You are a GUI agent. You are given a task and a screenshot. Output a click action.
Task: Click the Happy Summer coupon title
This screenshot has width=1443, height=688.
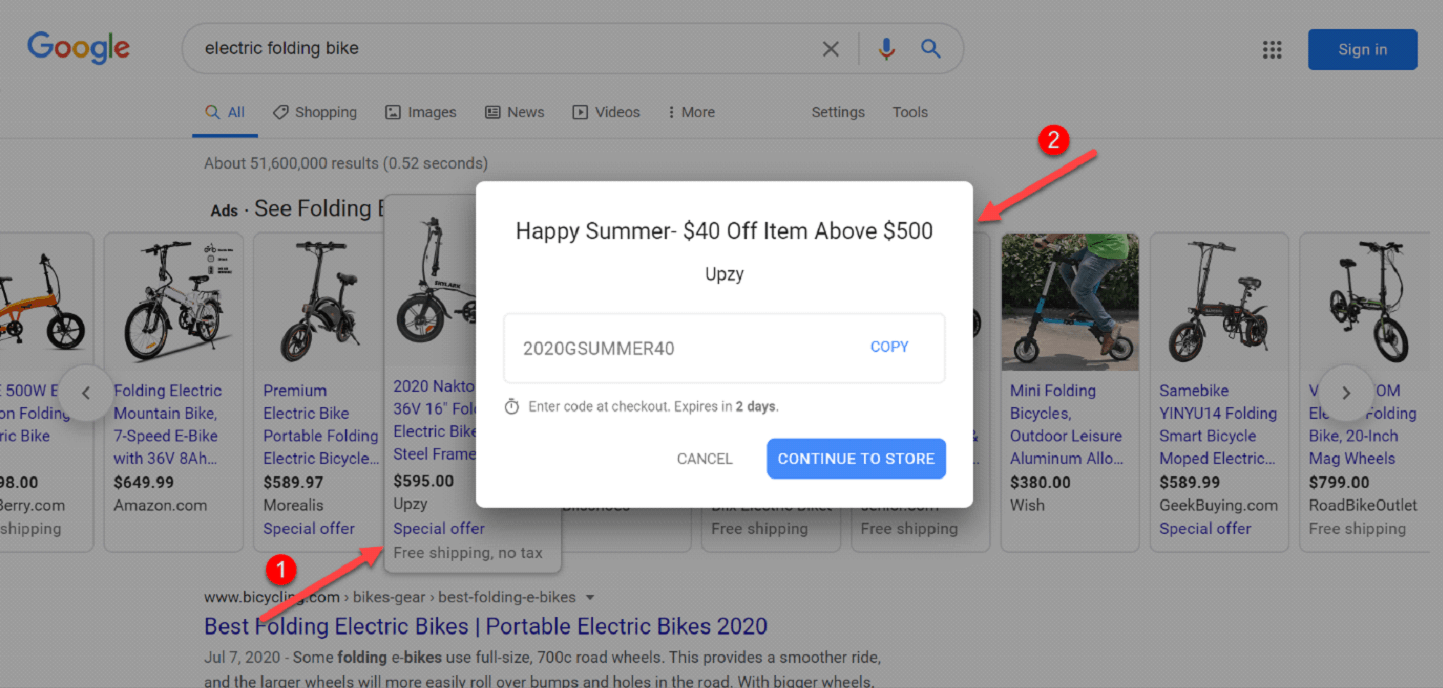724,231
